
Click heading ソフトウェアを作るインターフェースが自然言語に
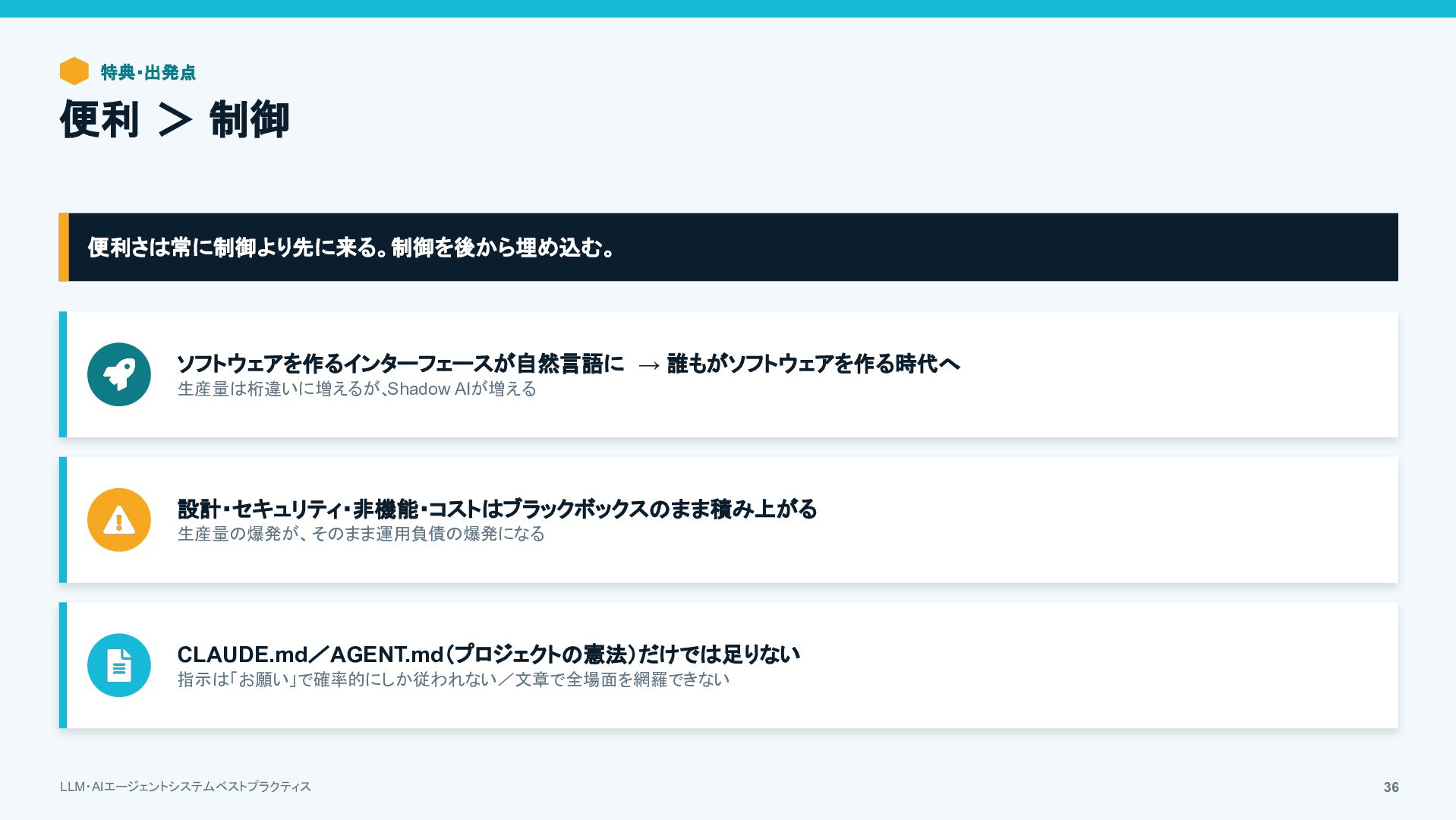click(401, 364)
